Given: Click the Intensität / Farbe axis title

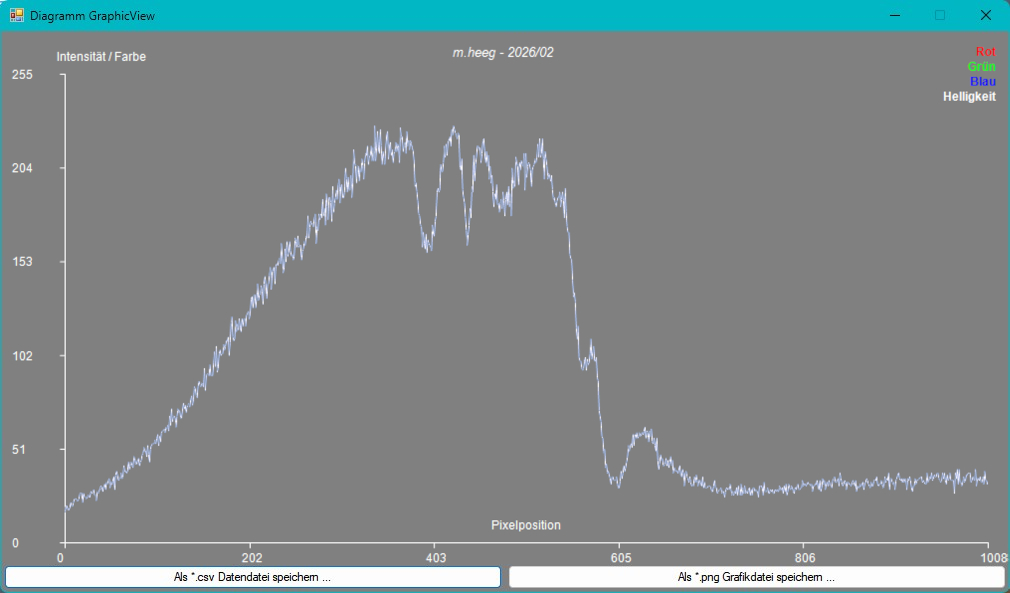Looking at the screenshot, I should point(101,57).
